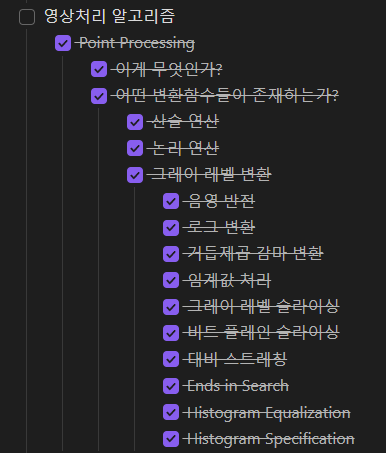Uncheck the 논리 연산 checkbox
The image size is (386, 453).
click(x=135, y=148)
